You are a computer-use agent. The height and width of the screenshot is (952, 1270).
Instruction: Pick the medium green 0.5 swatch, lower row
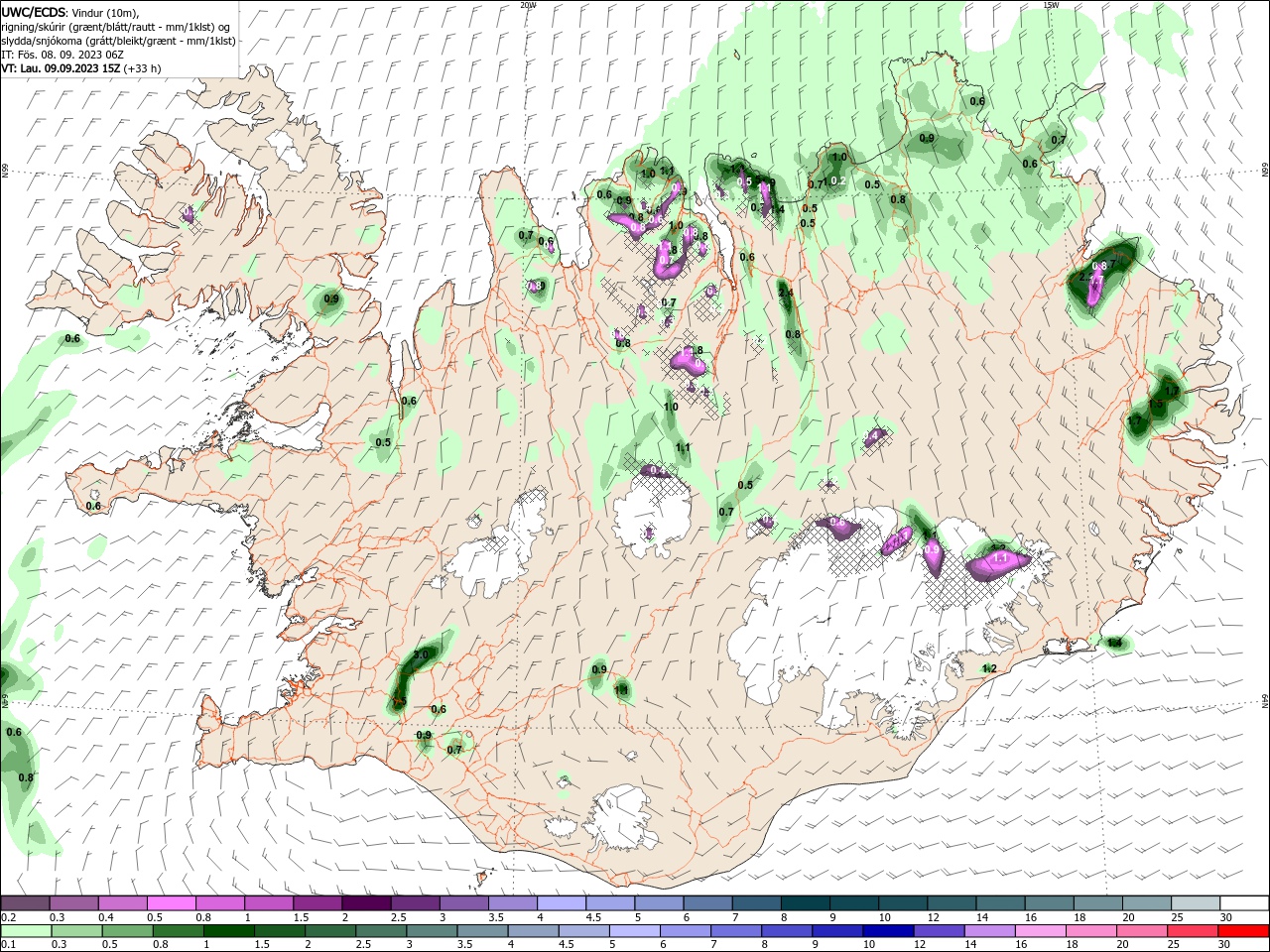click(x=127, y=931)
